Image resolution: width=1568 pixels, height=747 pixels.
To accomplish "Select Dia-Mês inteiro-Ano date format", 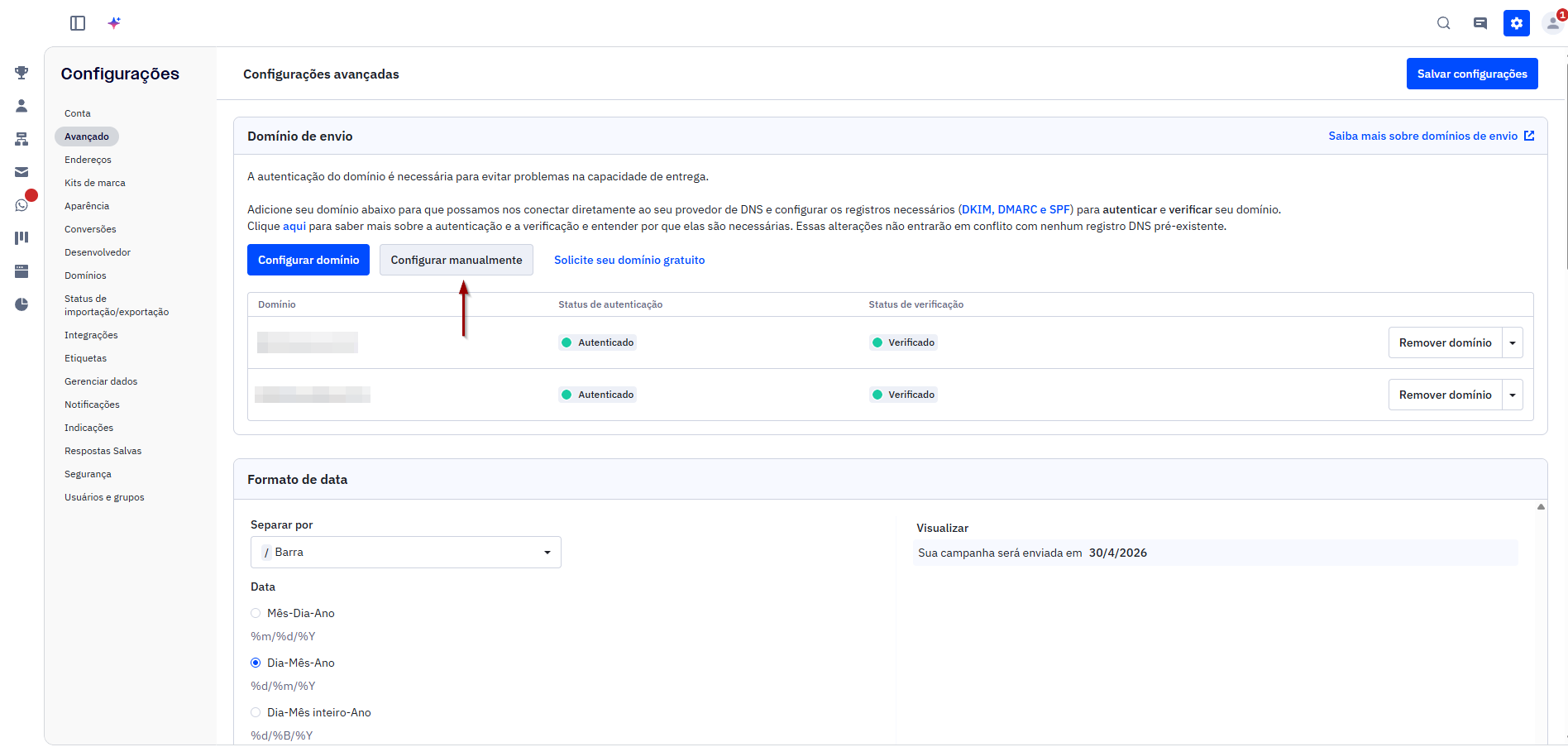I will click(x=256, y=712).
